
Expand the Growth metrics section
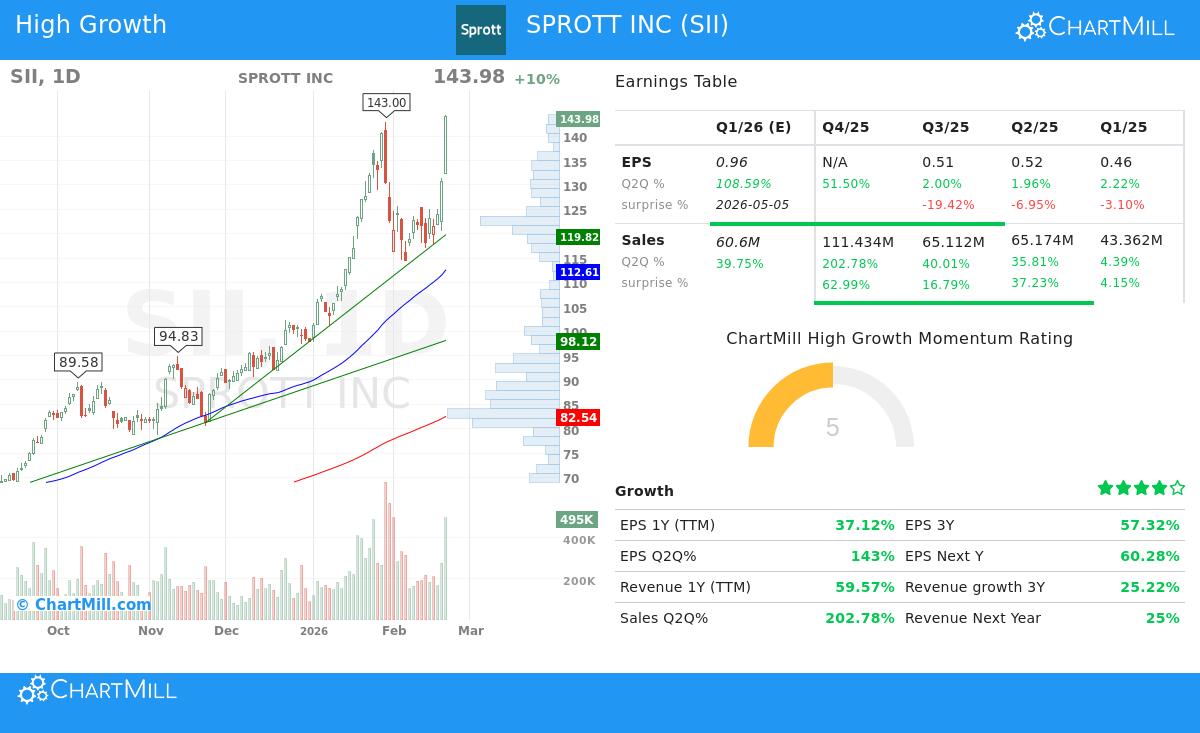644,491
